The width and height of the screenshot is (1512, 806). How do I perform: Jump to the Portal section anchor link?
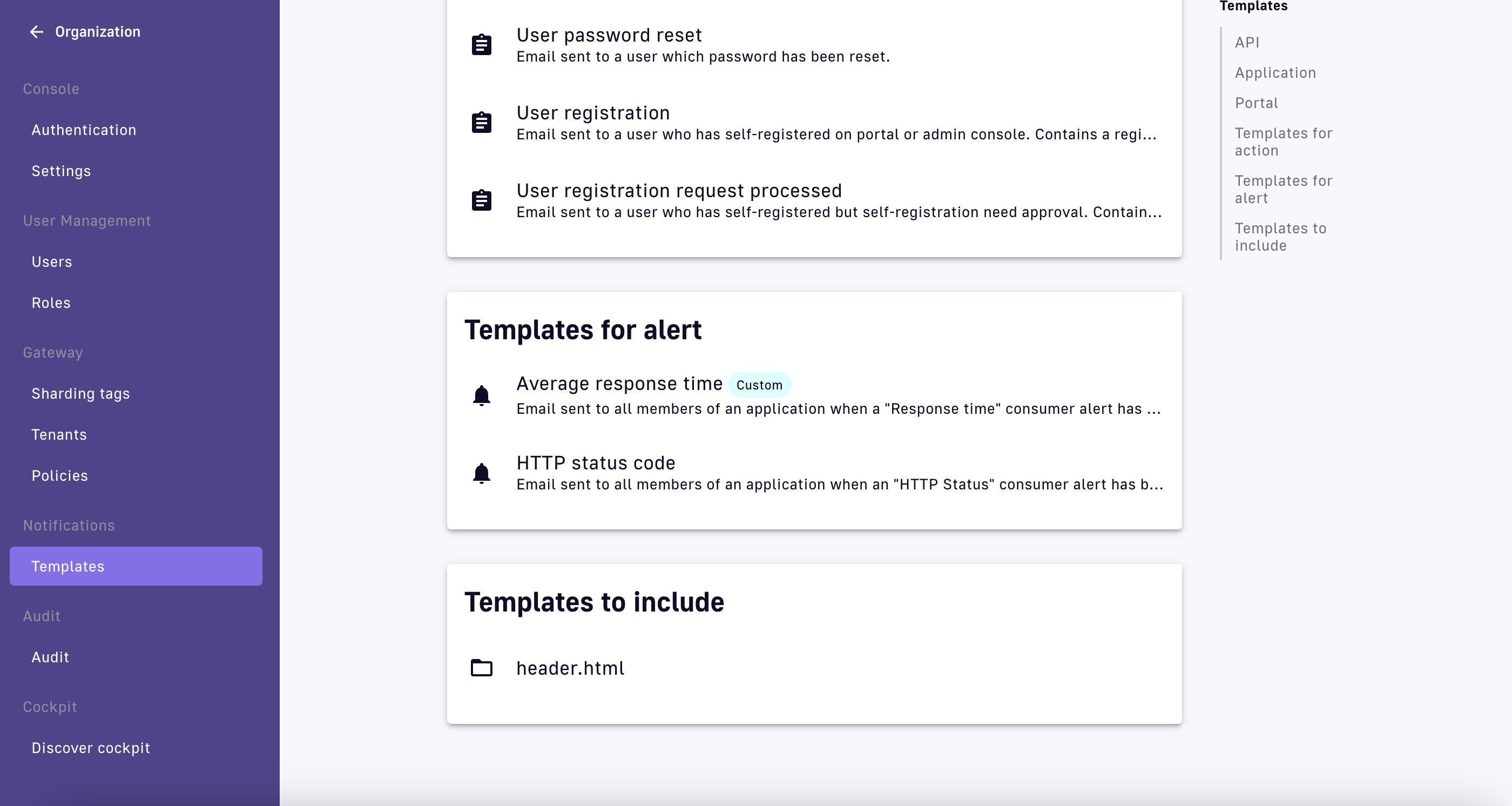(x=1256, y=103)
